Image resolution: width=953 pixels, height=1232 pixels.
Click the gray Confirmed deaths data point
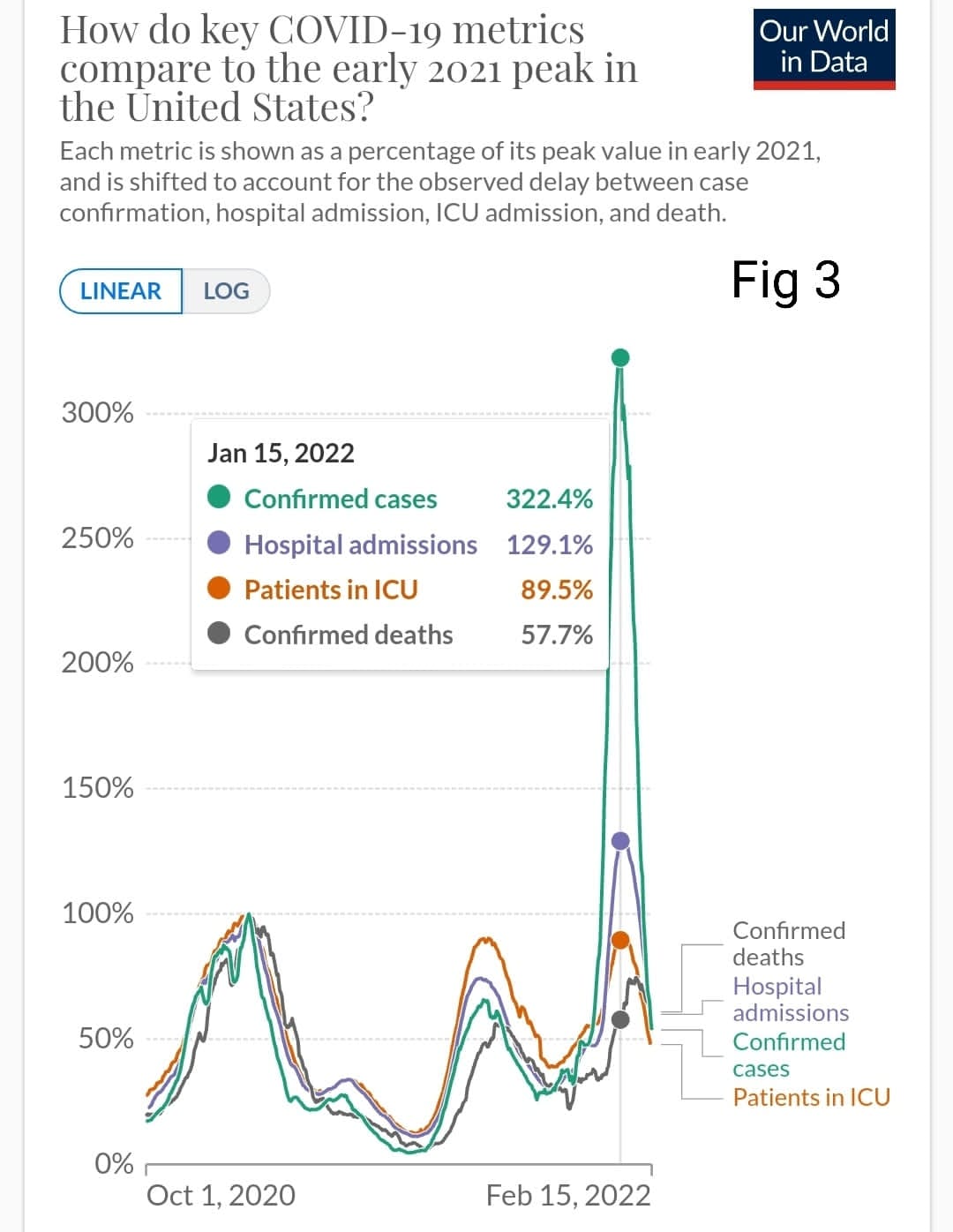620,1019
